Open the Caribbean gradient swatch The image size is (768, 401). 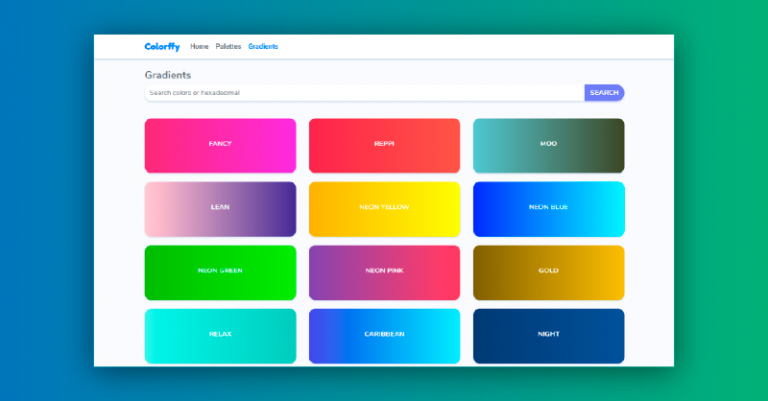pos(384,334)
